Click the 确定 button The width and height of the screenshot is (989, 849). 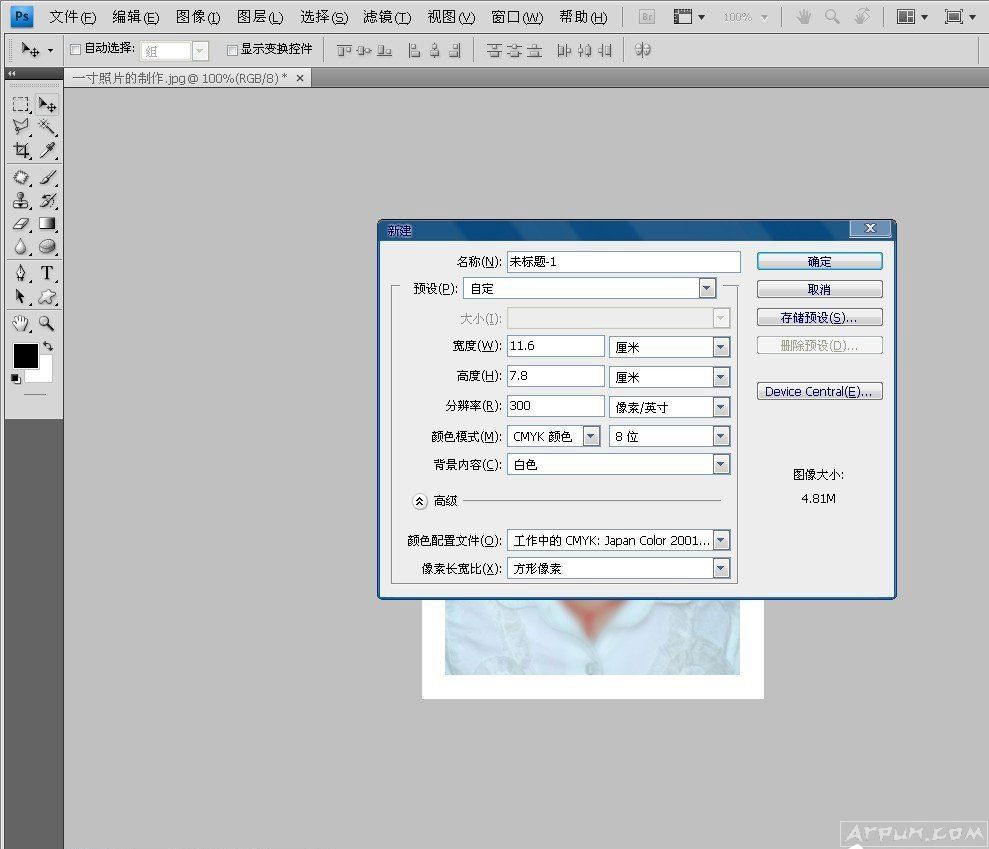pyautogui.click(x=819, y=261)
